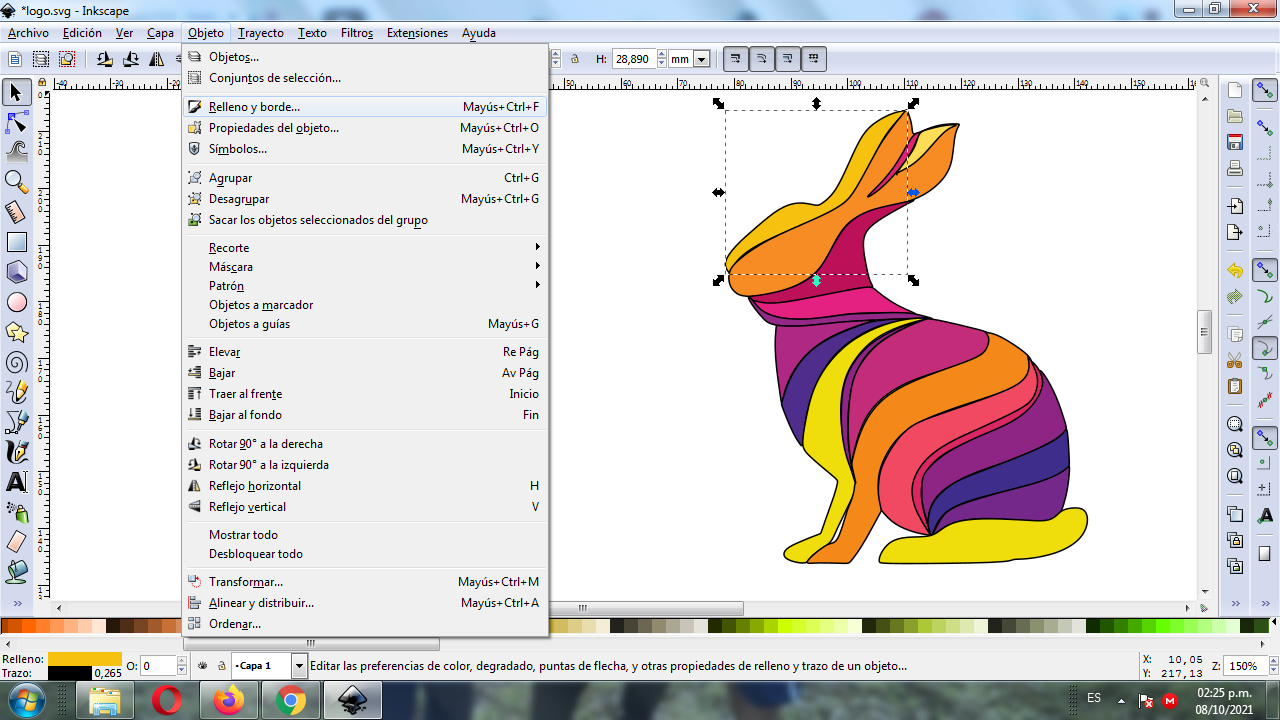Open the Archivo menu
Screen dimensions: 1280x720
click(x=28, y=32)
